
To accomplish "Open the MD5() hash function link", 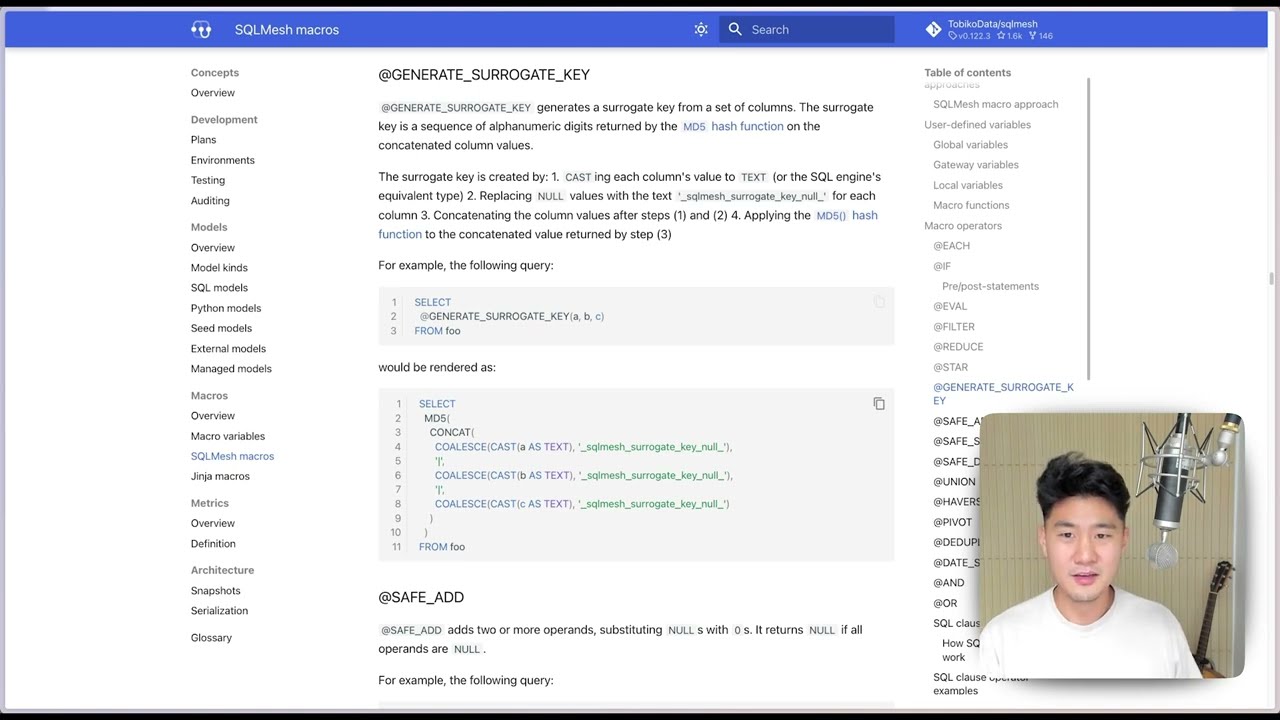I will coord(628,224).
